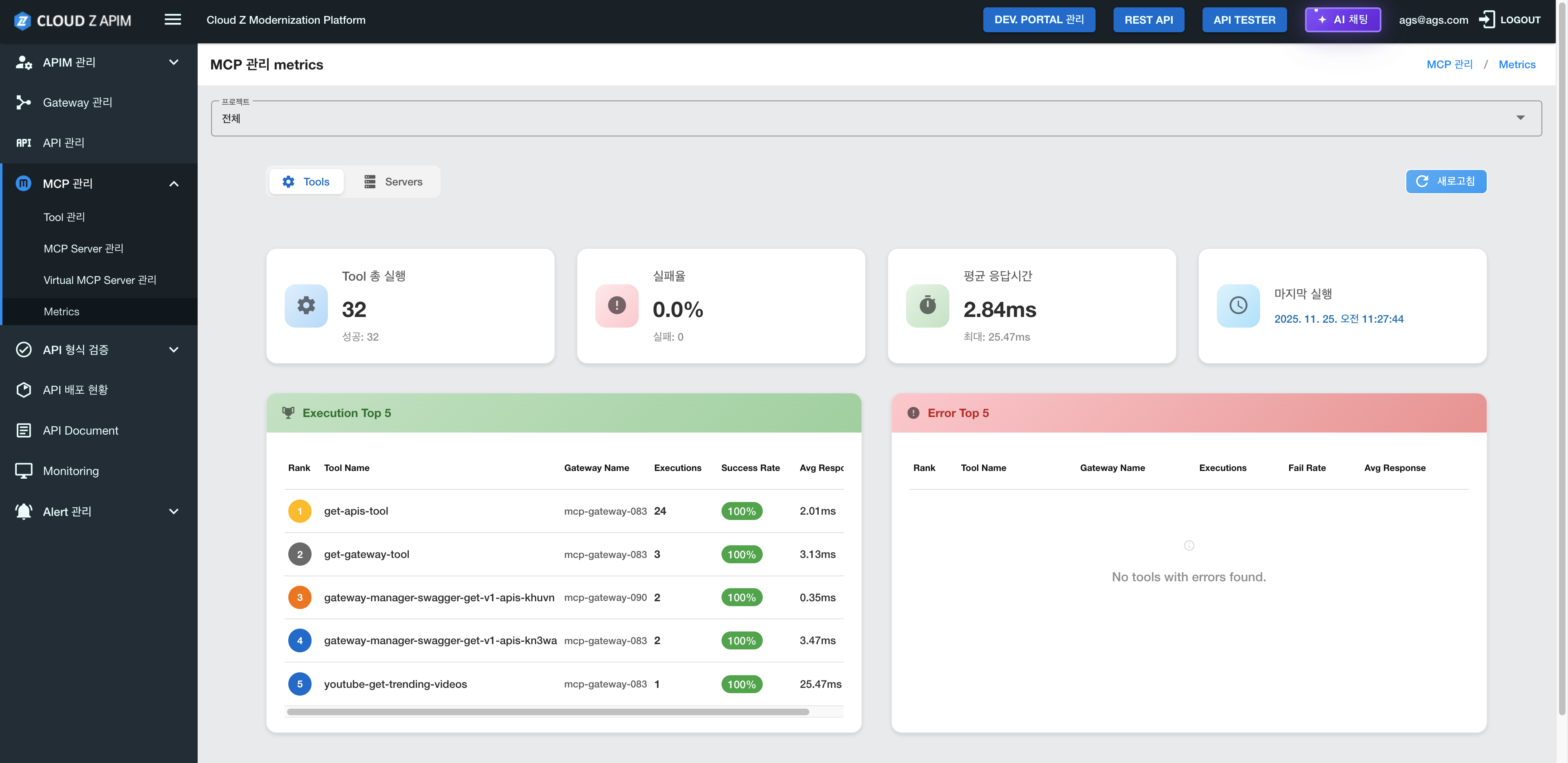Open Virtual MCP Server 관리 menu item
The width and height of the screenshot is (1568, 763).
[x=100, y=280]
